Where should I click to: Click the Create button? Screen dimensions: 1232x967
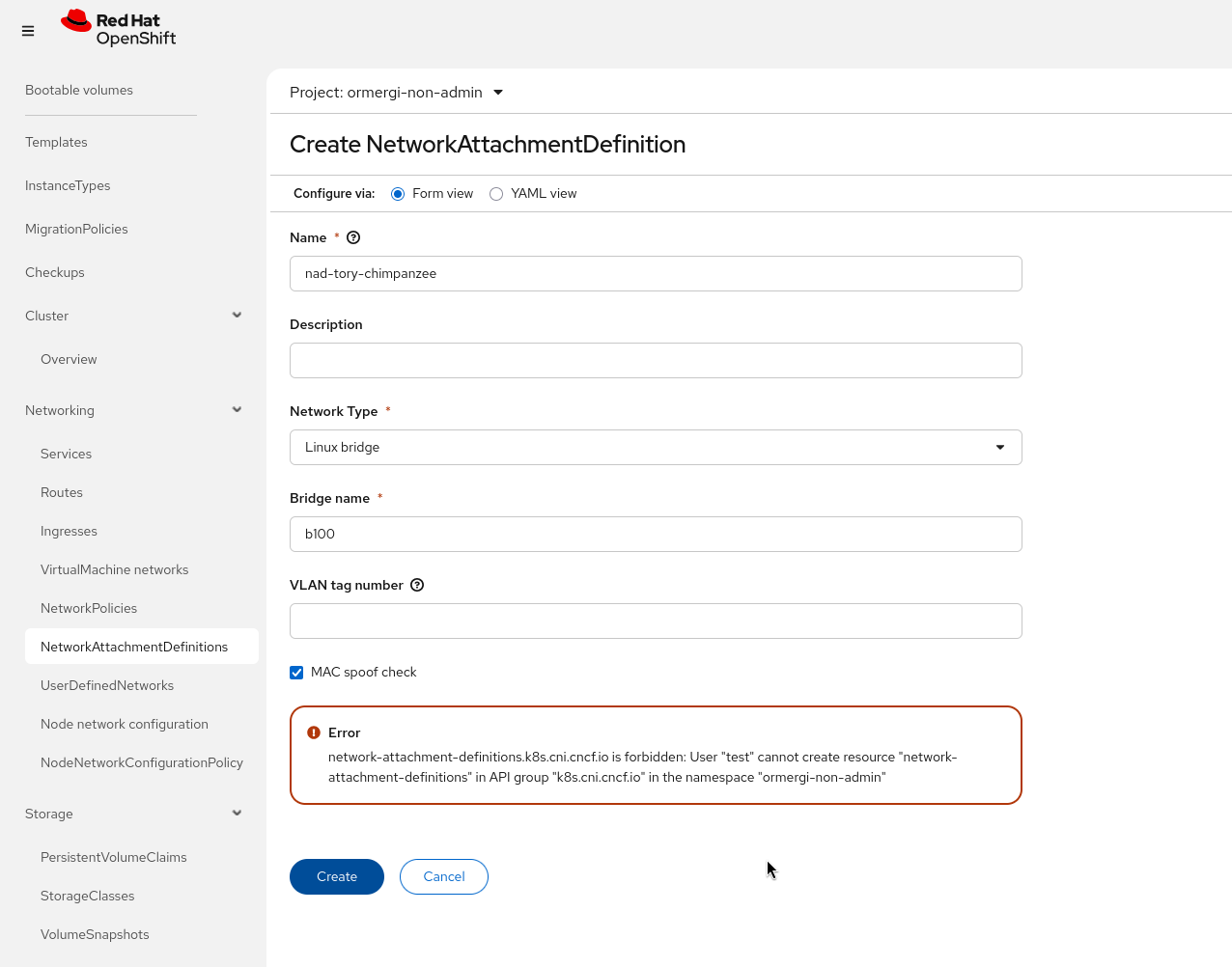click(337, 876)
